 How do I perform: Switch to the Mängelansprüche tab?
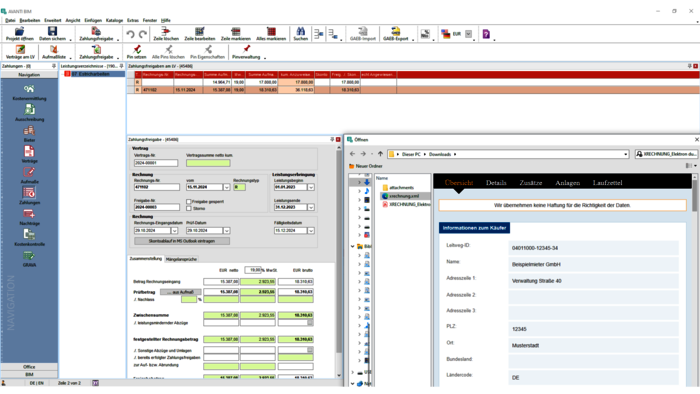click(181, 259)
